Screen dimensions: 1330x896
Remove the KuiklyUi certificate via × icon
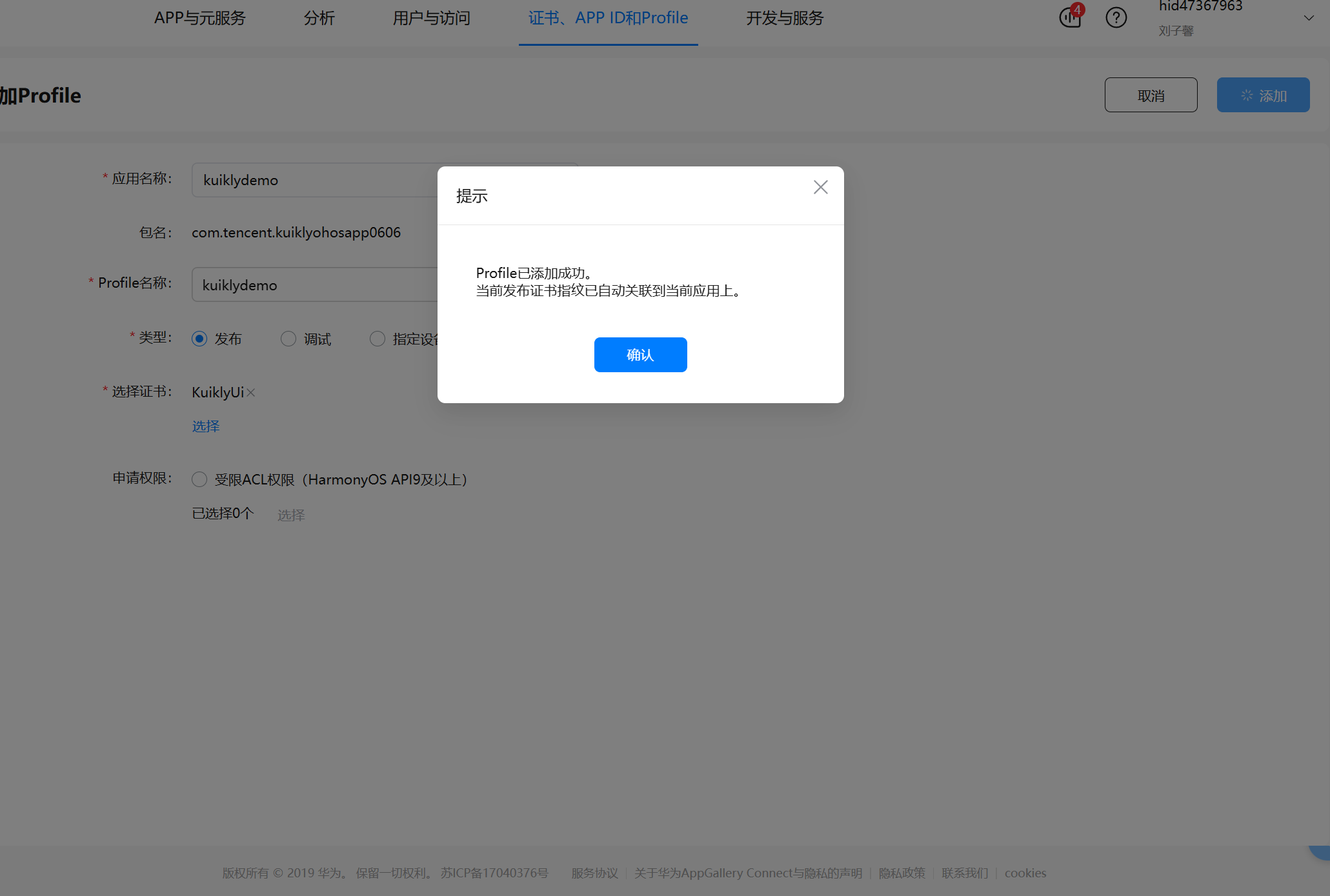pyautogui.click(x=250, y=392)
